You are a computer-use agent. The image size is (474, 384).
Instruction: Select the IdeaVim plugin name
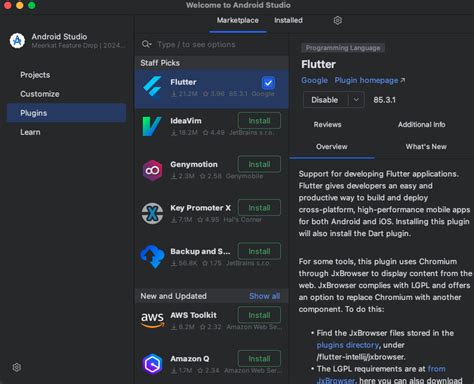click(x=186, y=121)
